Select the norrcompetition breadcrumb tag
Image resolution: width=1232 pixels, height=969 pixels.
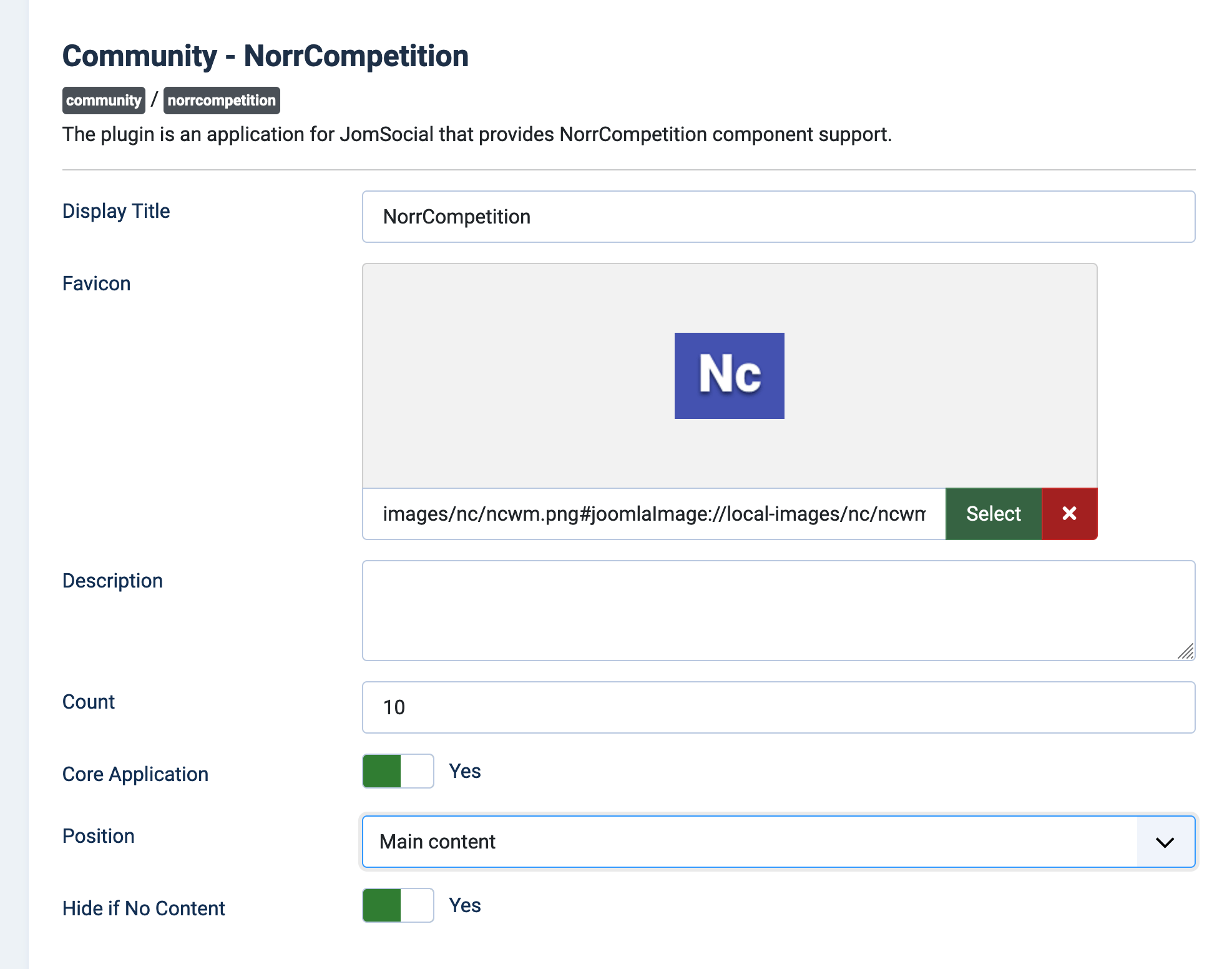coord(222,100)
